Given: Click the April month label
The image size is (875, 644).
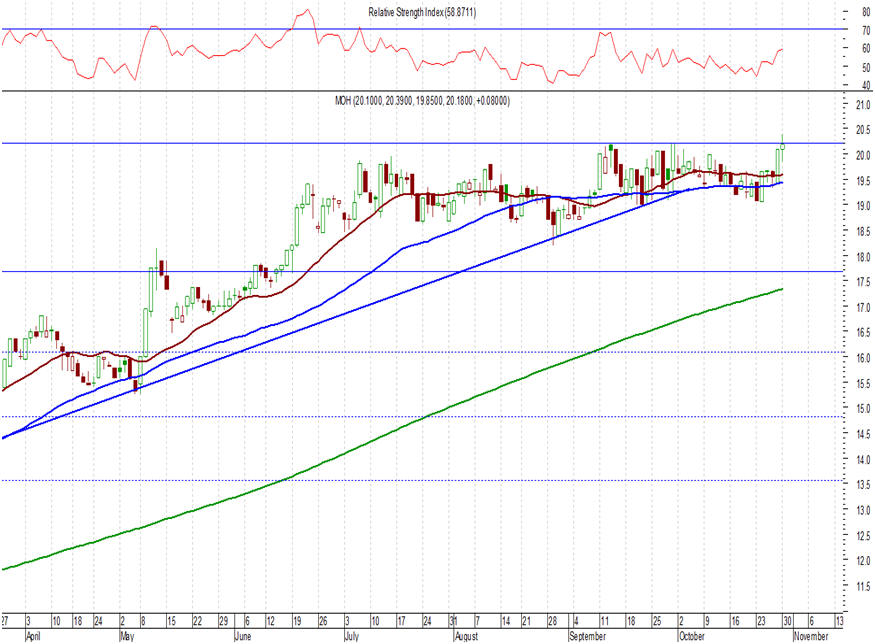Looking at the screenshot, I should click(33, 636).
